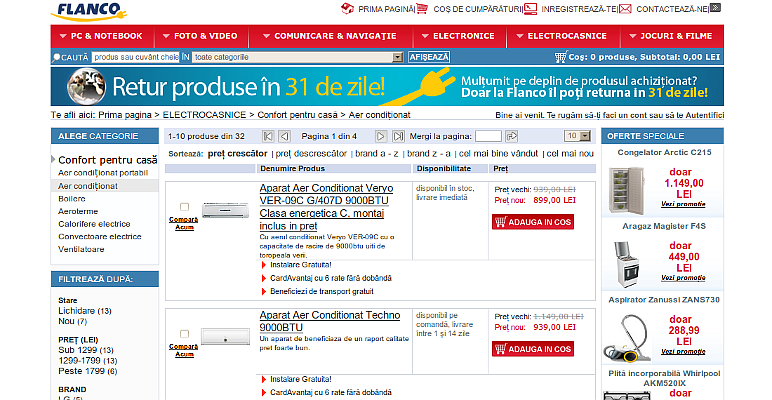
Task: Go to last page arrow
Action: (x=398, y=136)
